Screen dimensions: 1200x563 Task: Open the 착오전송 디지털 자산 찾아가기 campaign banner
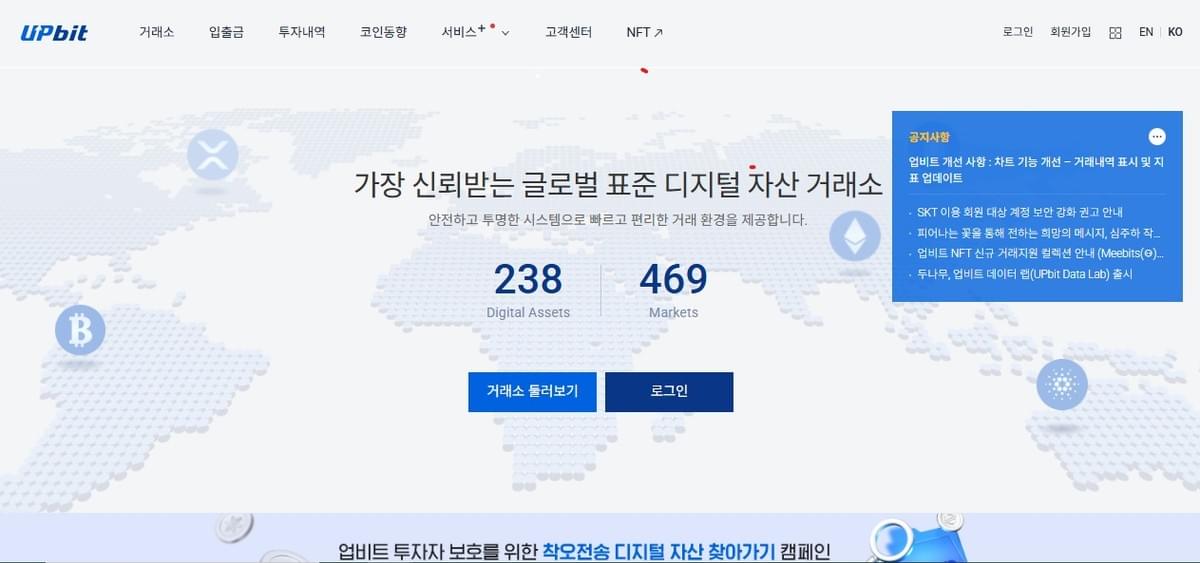[600, 538]
